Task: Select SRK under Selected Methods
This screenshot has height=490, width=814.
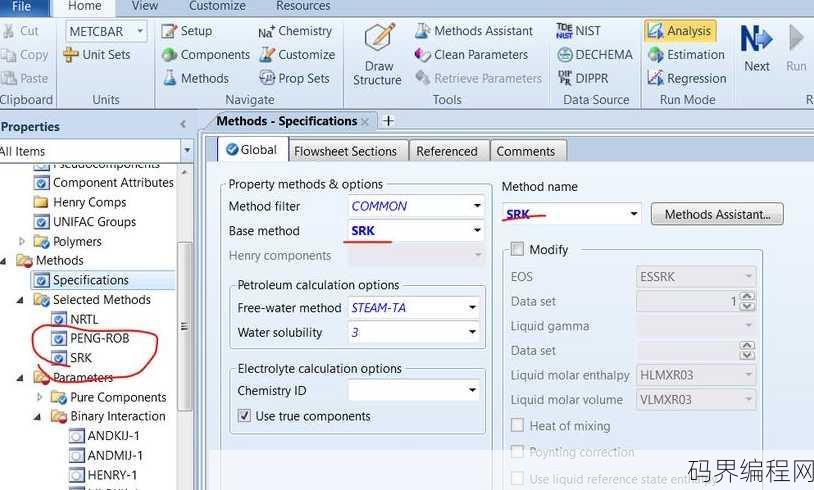Action: point(72,358)
